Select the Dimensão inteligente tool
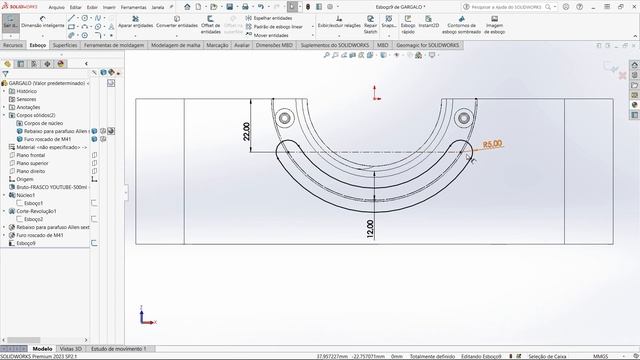This screenshot has width=640, height=360. pos(43,22)
